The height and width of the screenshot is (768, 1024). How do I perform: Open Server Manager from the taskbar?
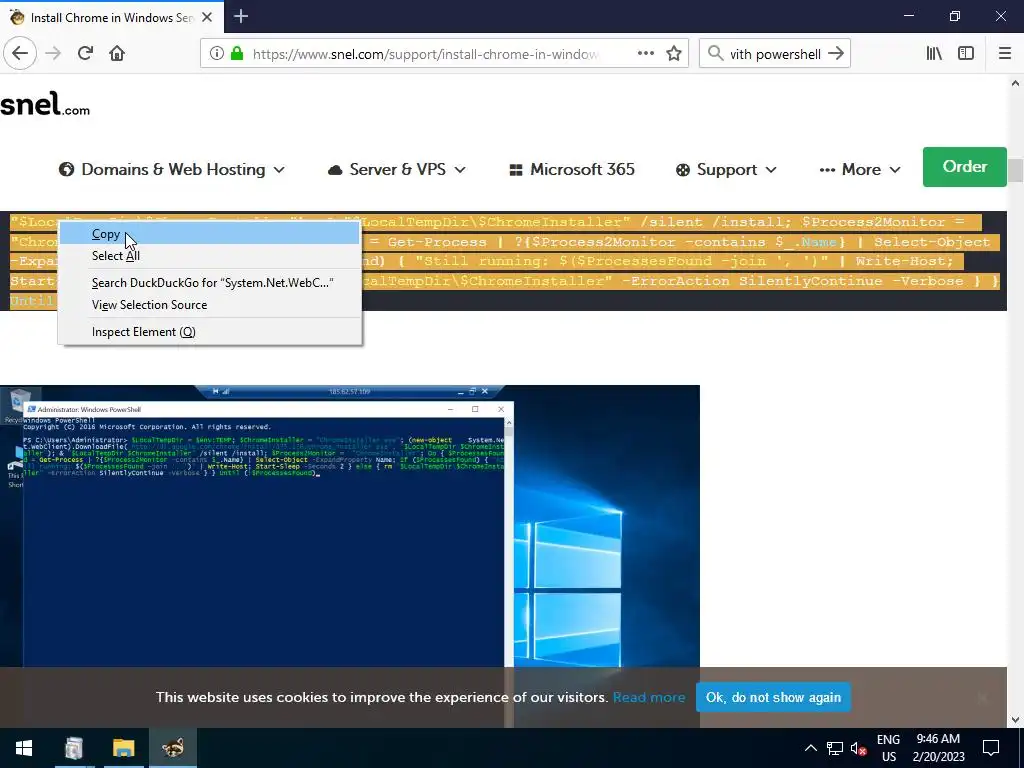tap(74, 748)
